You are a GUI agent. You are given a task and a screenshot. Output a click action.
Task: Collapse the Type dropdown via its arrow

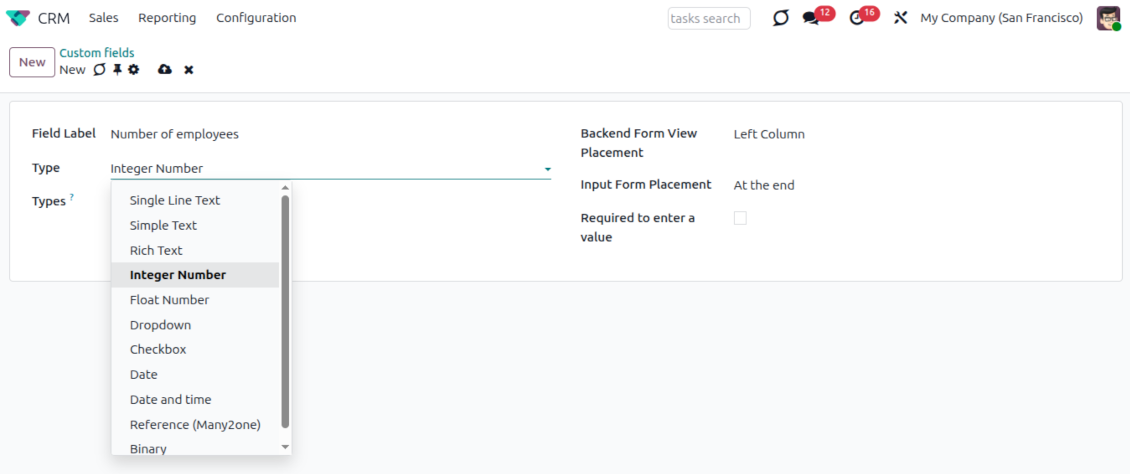pos(547,169)
